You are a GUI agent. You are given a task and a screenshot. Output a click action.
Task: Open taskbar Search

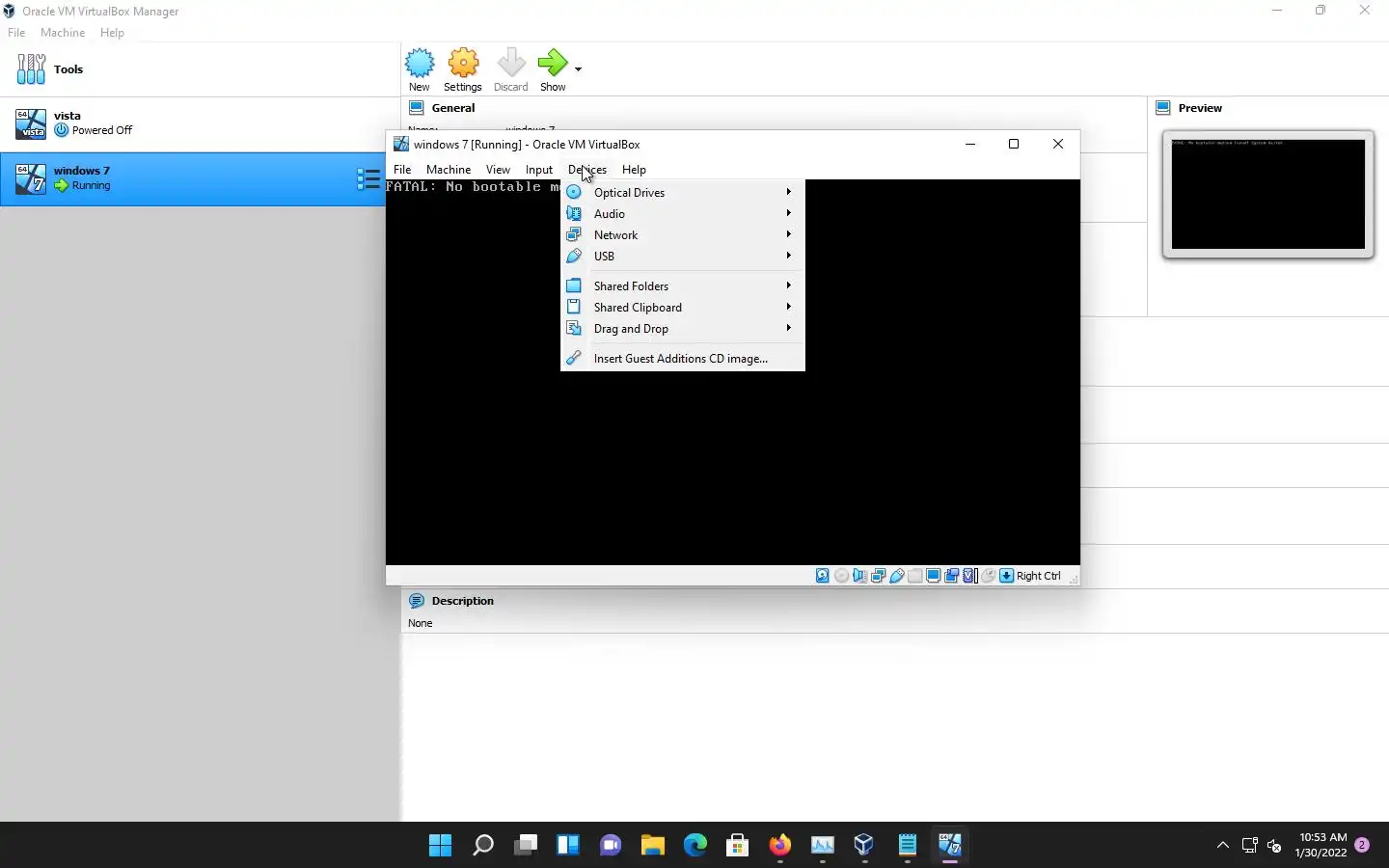tap(483, 846)
